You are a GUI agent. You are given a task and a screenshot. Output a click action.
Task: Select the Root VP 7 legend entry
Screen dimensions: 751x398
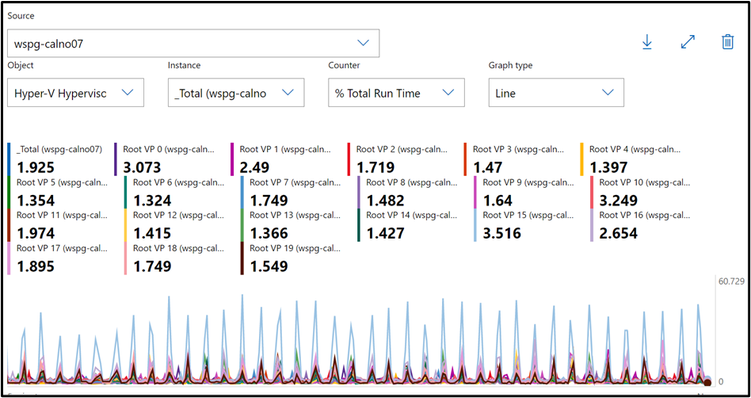[291, 193]
